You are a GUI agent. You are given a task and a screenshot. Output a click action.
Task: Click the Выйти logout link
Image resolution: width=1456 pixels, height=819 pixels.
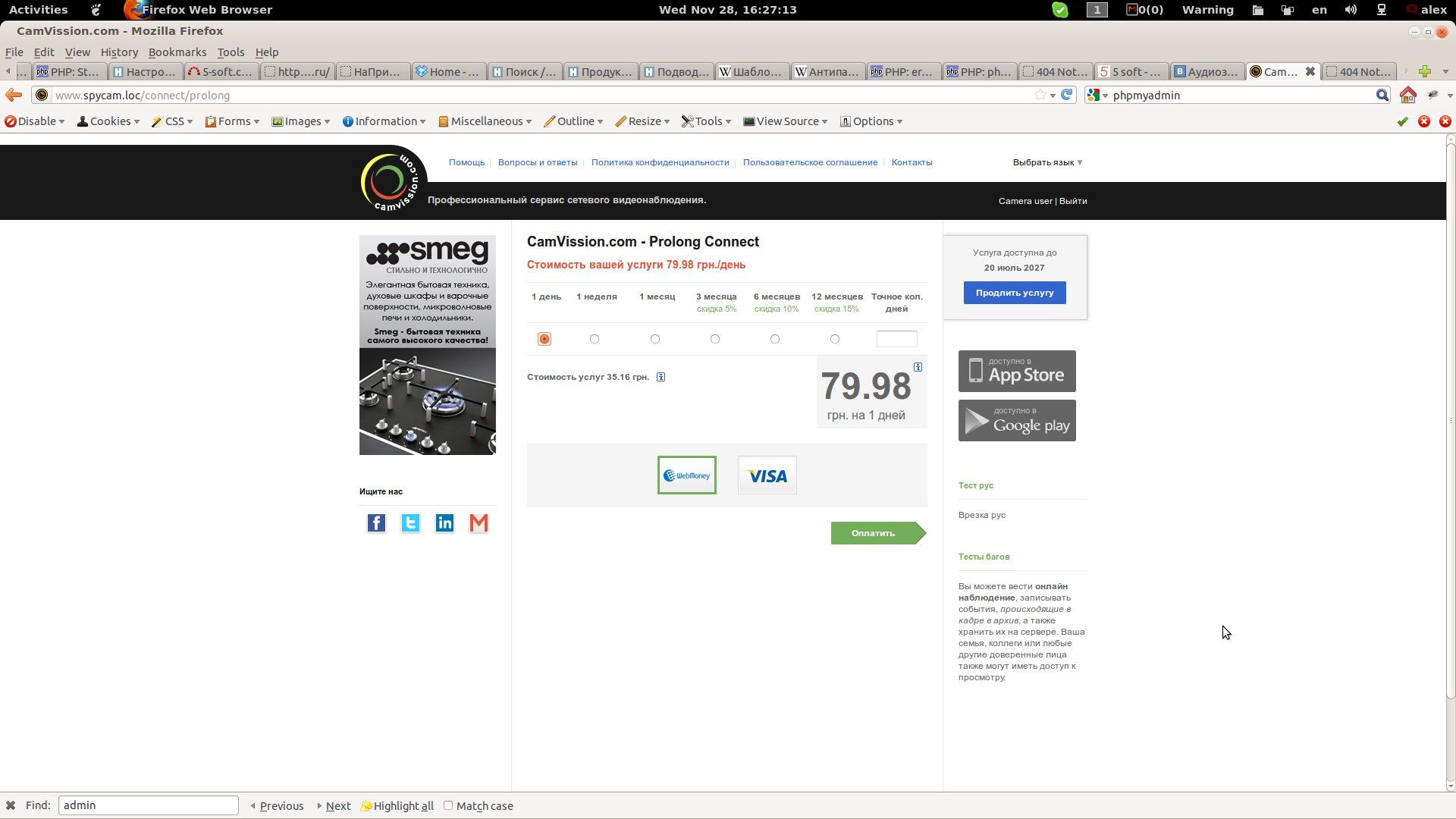coord(1073,201)
